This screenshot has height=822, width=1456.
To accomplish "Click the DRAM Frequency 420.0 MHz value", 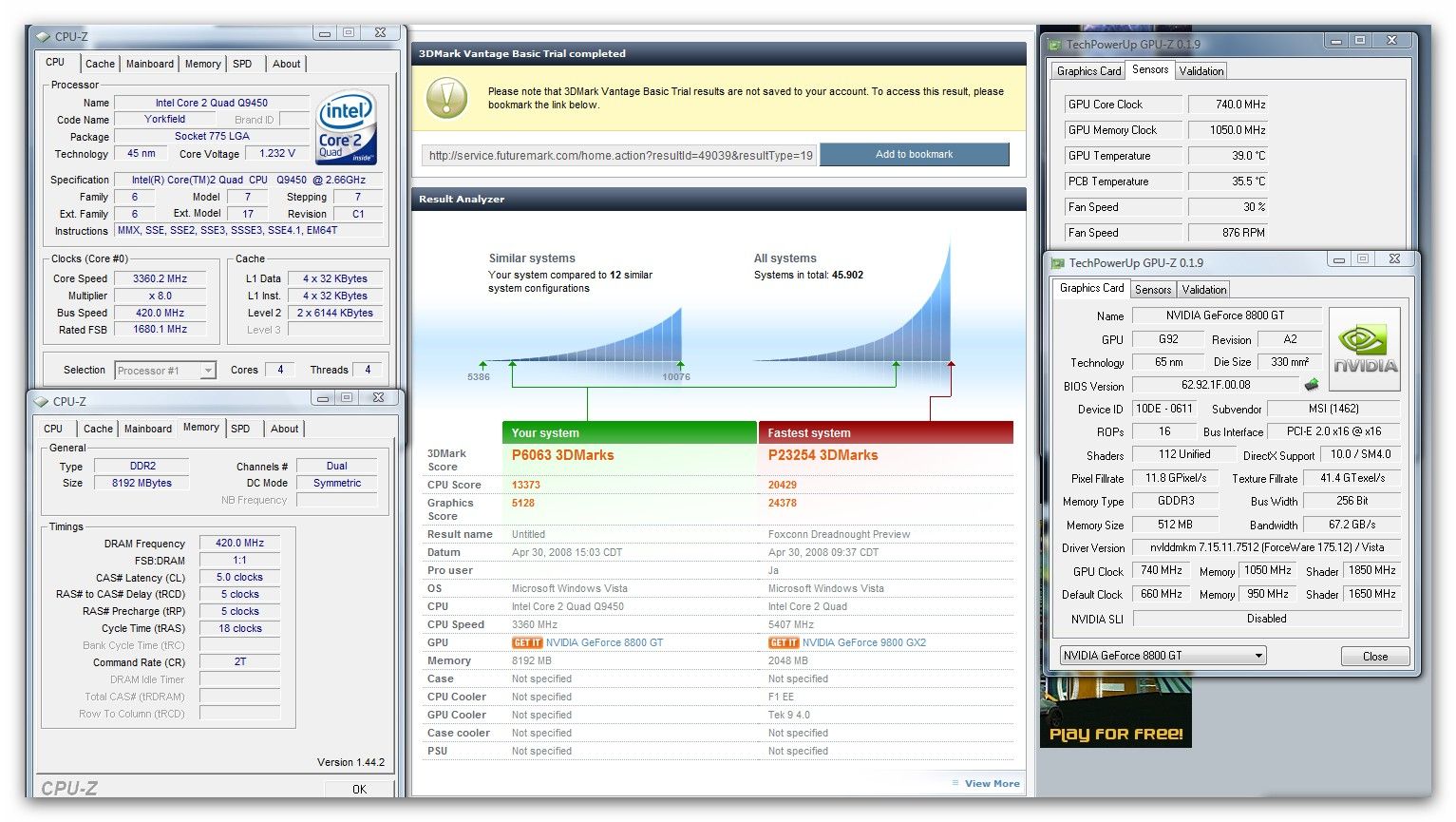I will click(239, 544).
